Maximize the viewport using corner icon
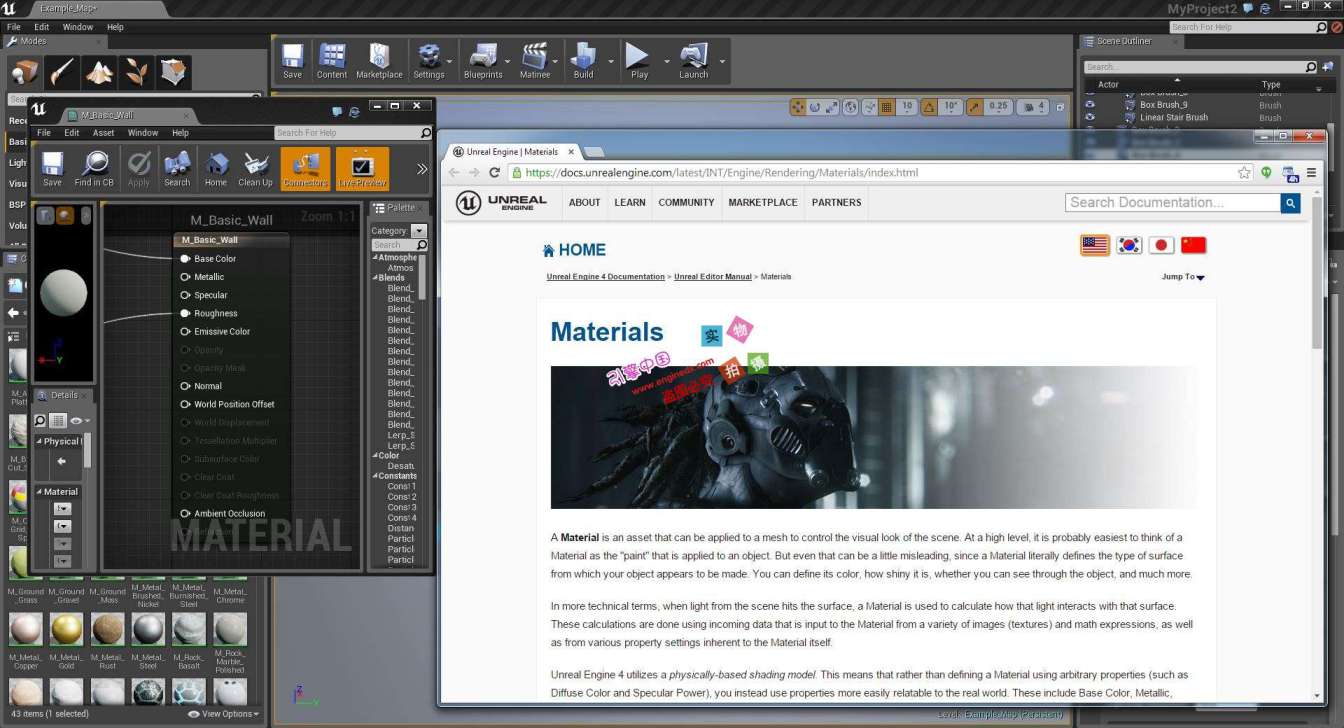 pos(1062,107)
